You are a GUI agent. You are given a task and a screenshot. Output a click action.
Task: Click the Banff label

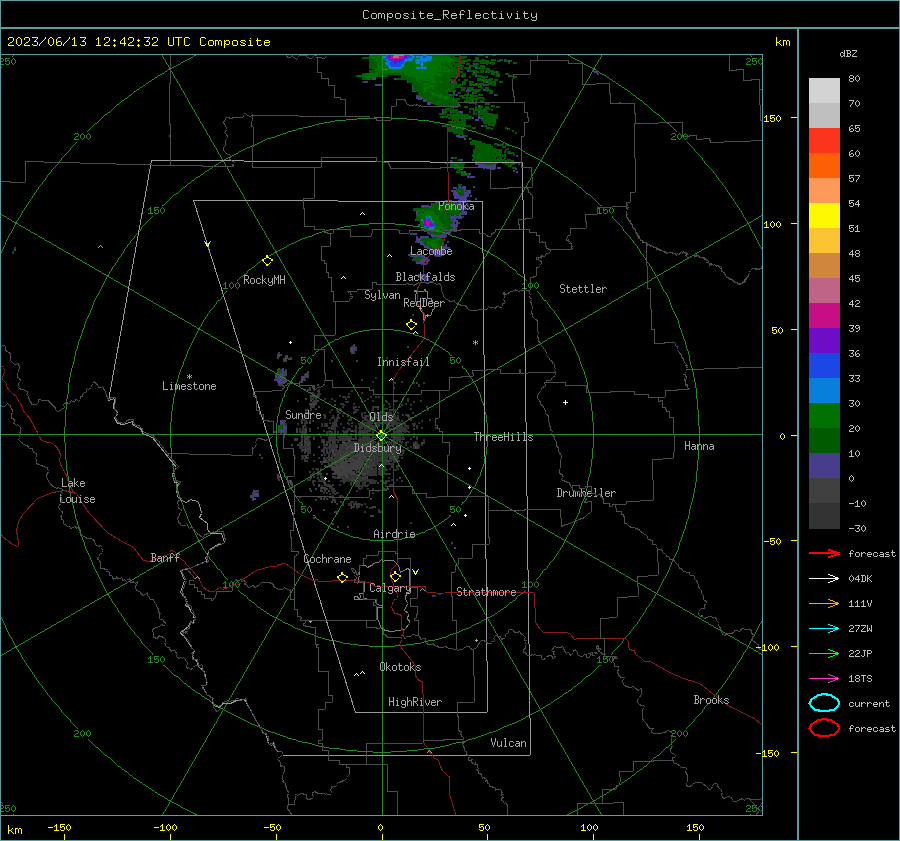165,557
